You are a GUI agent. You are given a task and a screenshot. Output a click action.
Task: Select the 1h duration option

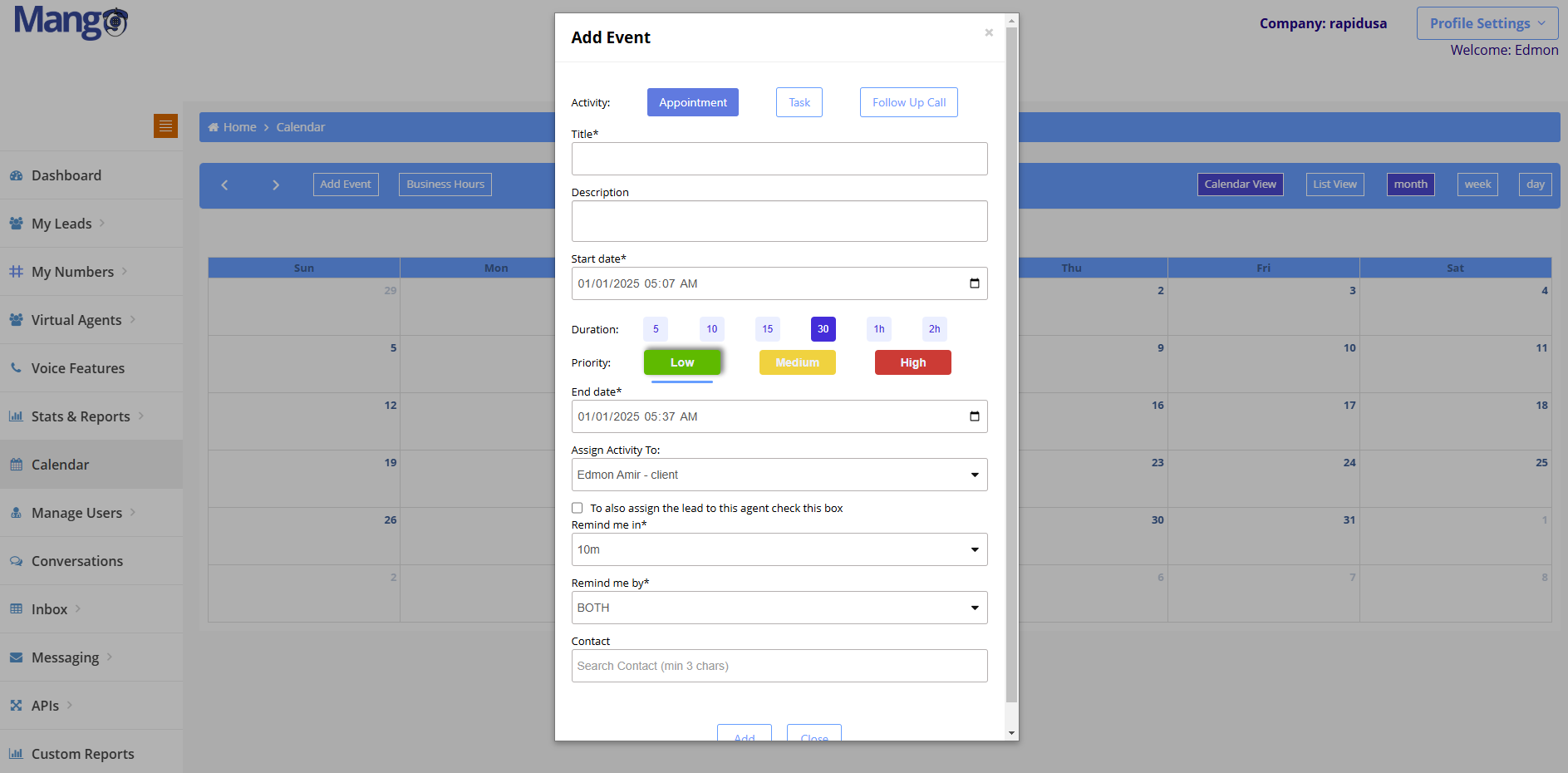click(x=878, y=329)
